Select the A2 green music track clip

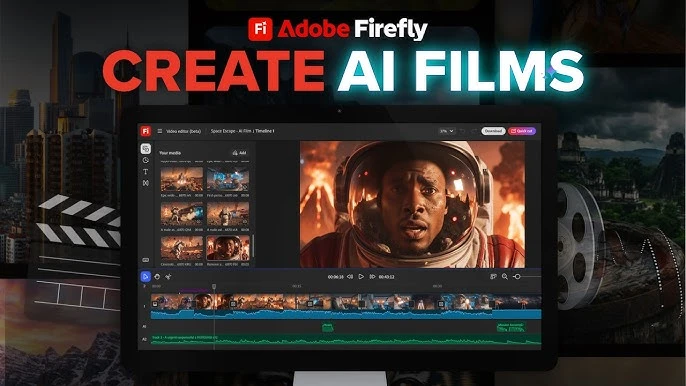pyautogui.click(x=346, y=340)
